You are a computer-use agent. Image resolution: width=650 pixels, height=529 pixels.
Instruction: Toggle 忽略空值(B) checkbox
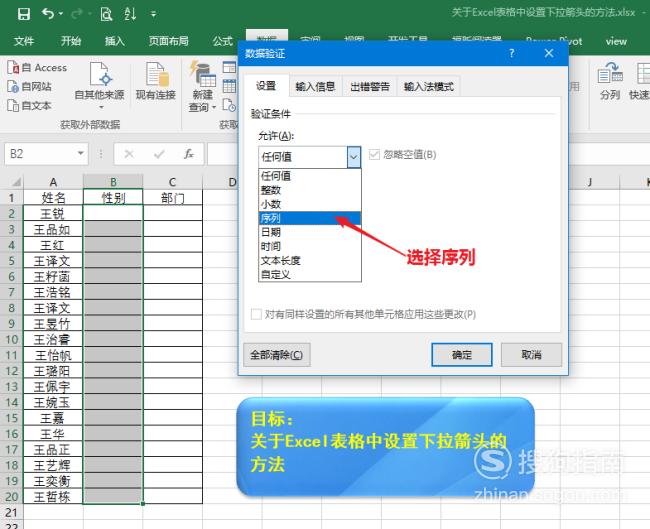tap(374, 155)
